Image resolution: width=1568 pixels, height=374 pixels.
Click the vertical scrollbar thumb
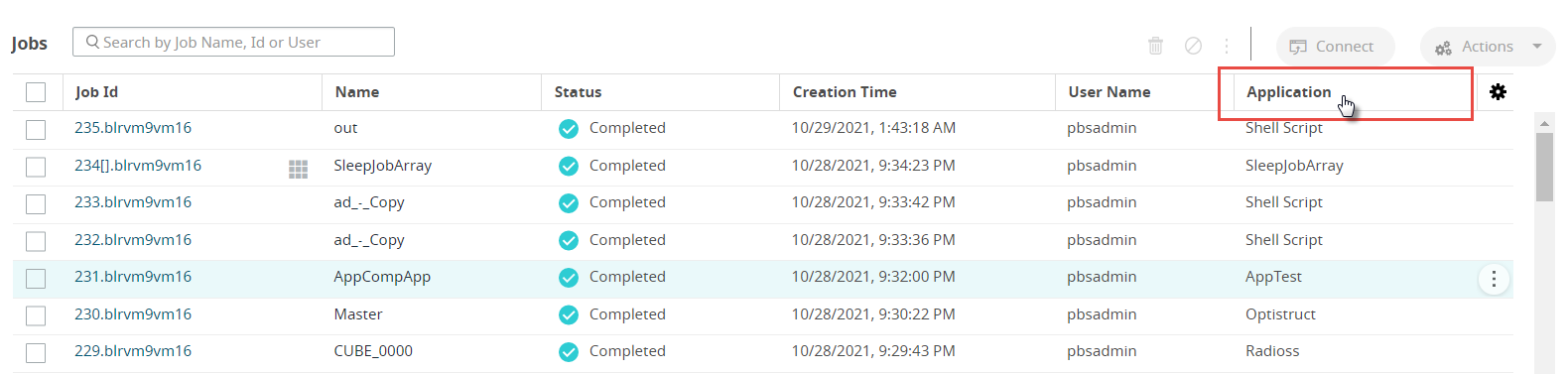(1544, 167)
